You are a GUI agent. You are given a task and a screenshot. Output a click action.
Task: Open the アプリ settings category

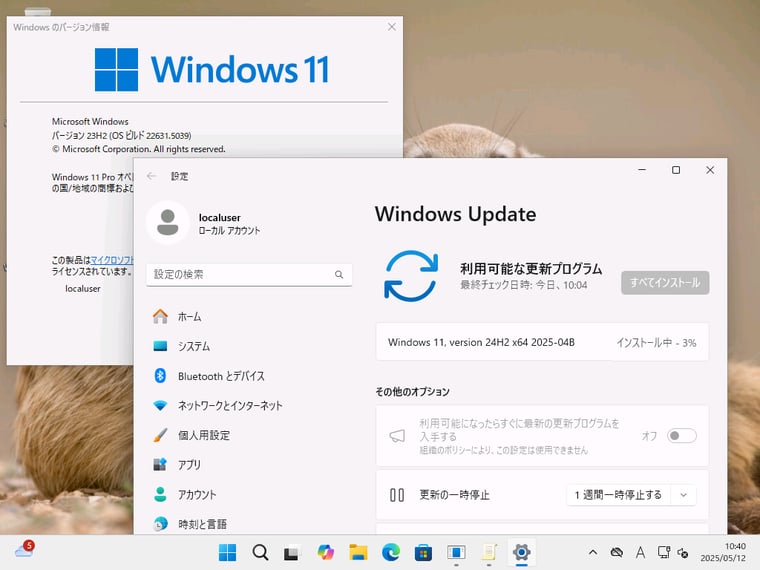pyautogui.click(x=189, y=464)
